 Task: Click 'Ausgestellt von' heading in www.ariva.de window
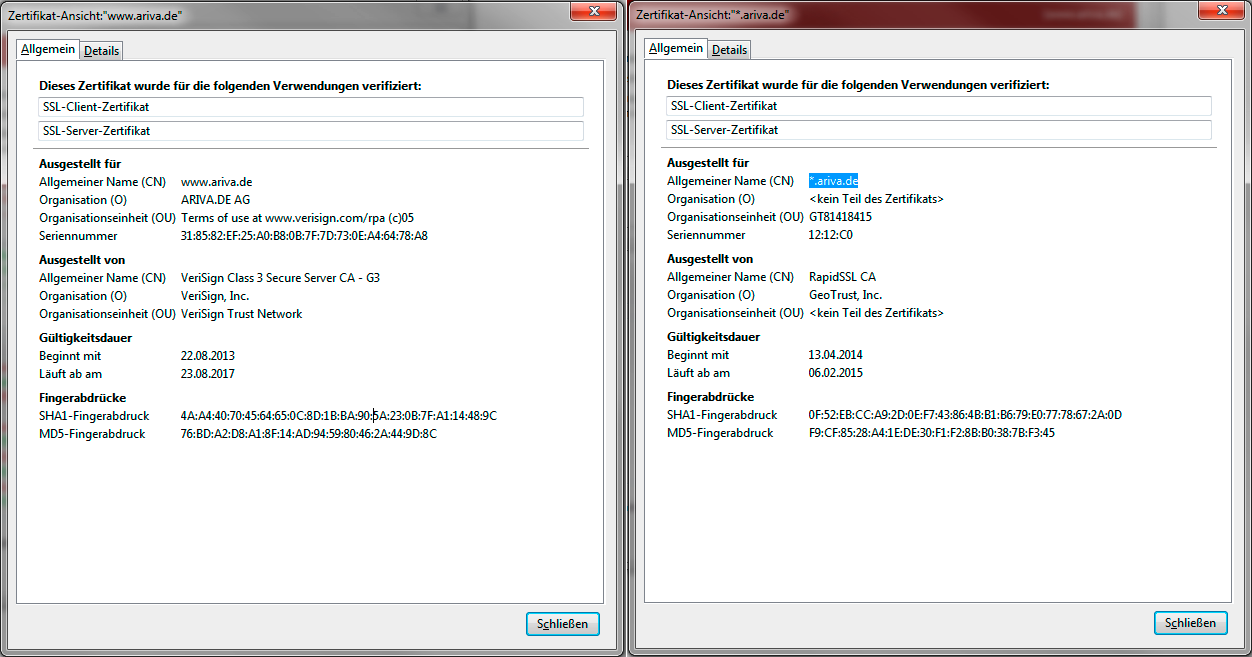(81, 260)
